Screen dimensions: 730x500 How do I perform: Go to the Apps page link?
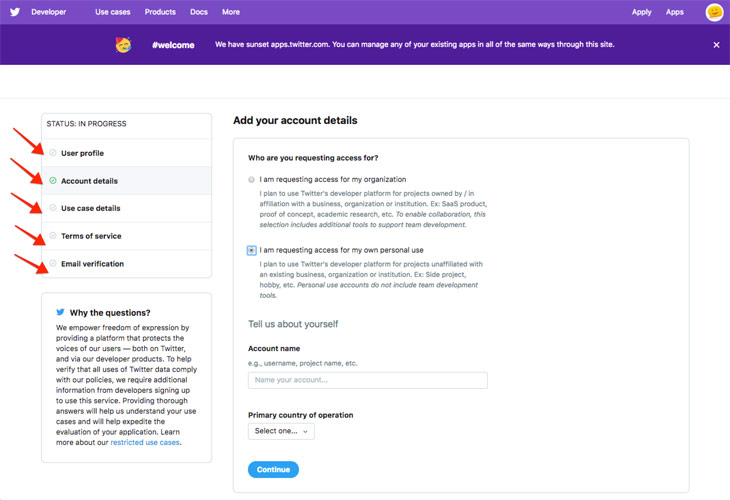tap(675, 12)
